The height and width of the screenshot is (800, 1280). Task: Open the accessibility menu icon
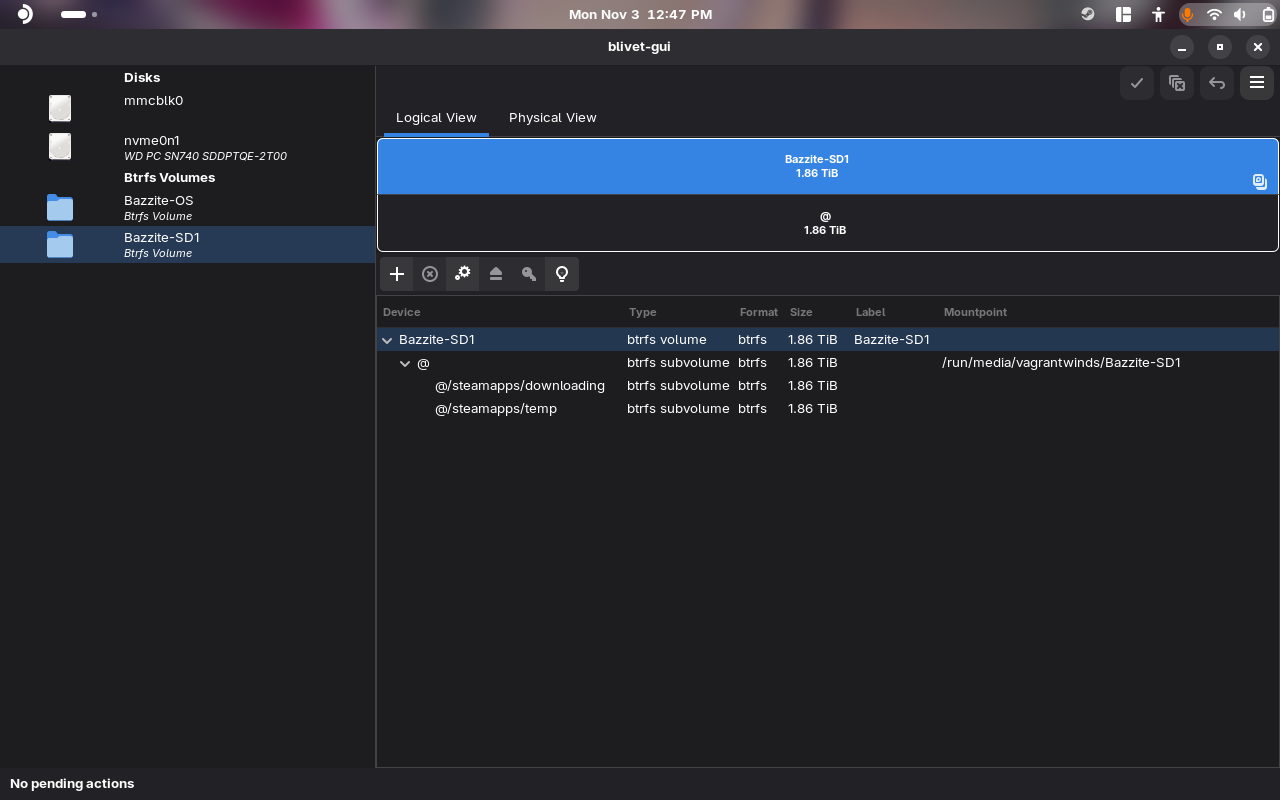[x=1158, y=14]
